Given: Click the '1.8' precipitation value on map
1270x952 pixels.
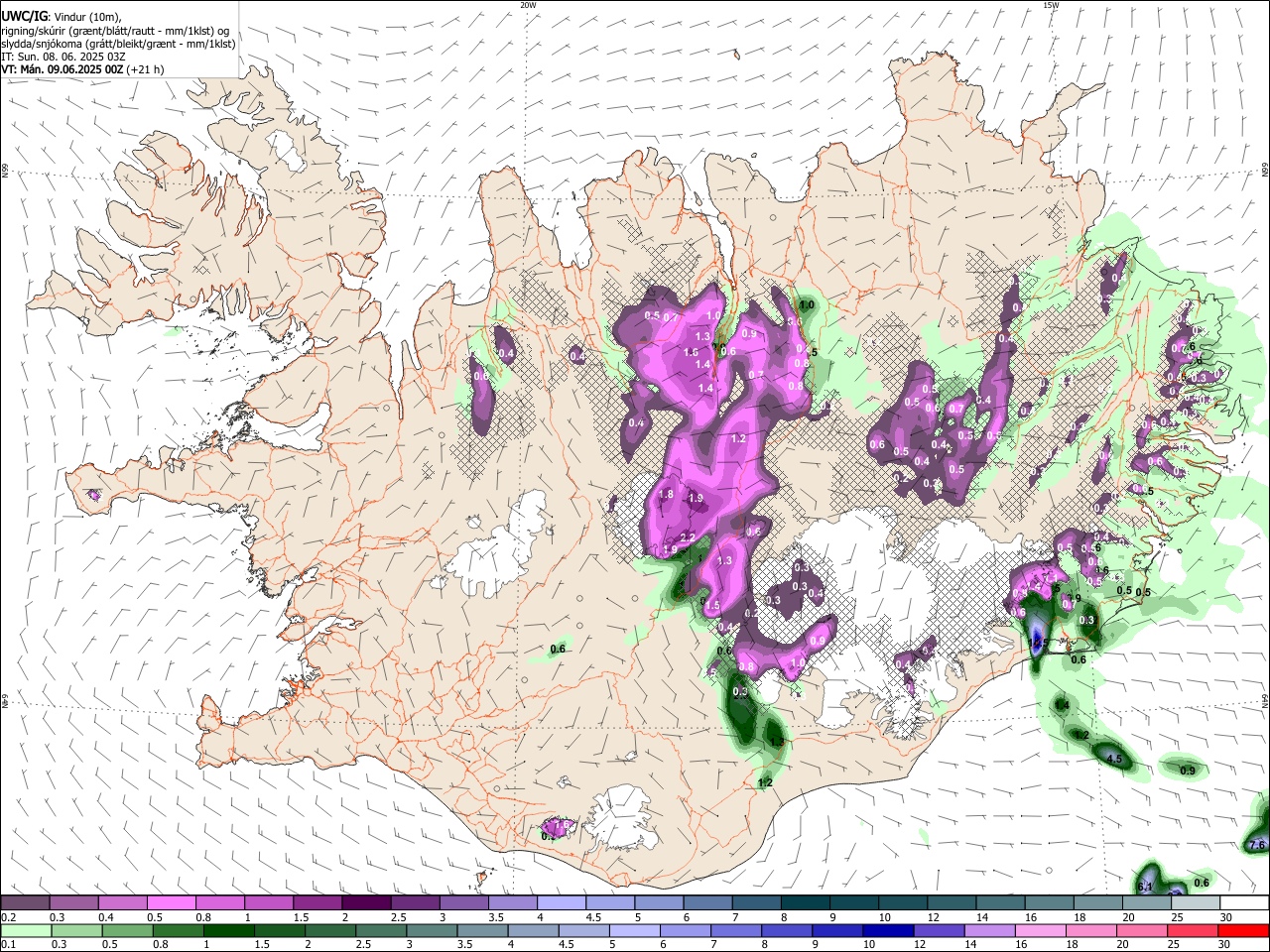Looking at the screenshot, I should (666, 495).
